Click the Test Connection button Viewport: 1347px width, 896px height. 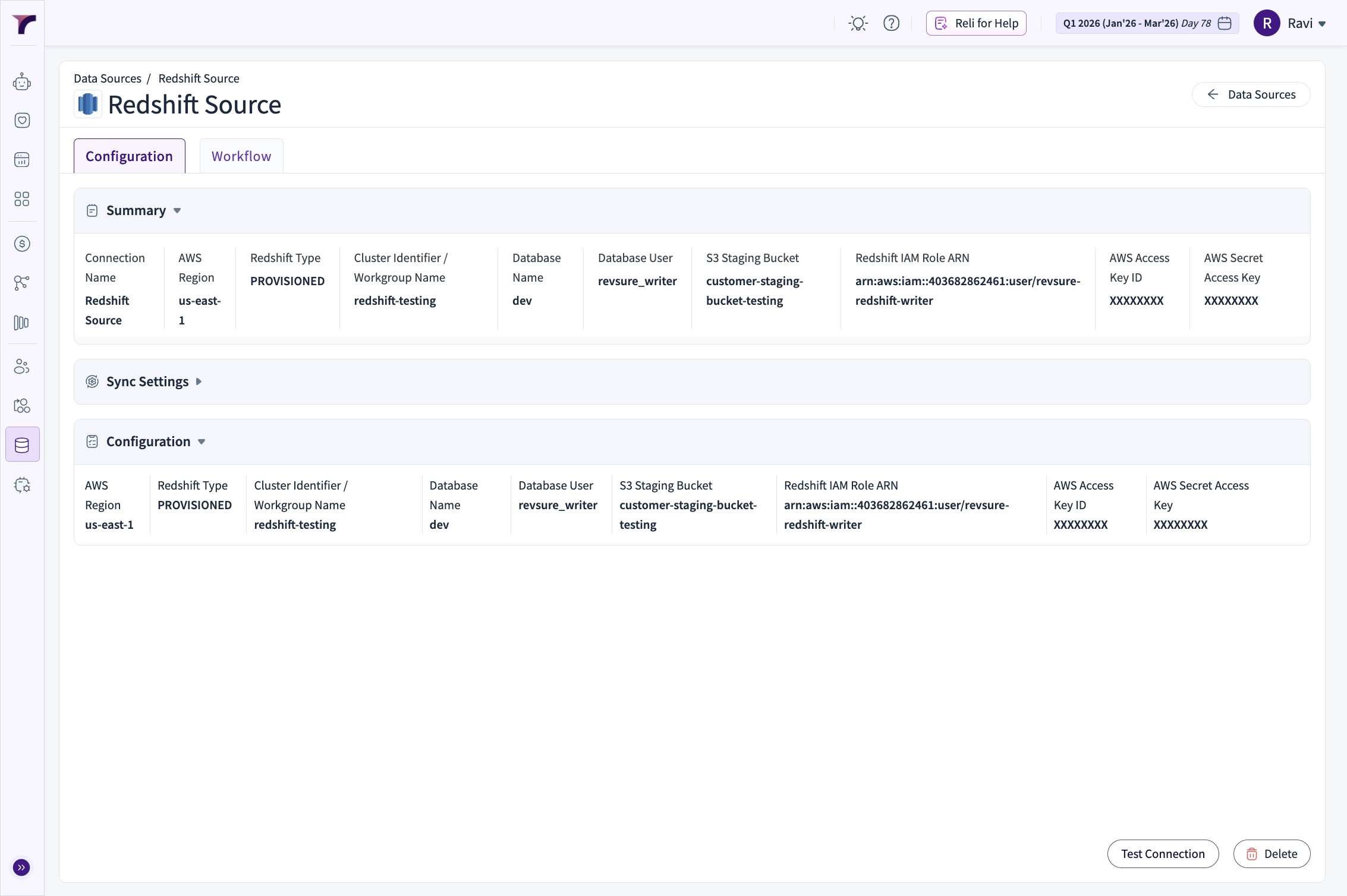click(x=1163, y=854)
